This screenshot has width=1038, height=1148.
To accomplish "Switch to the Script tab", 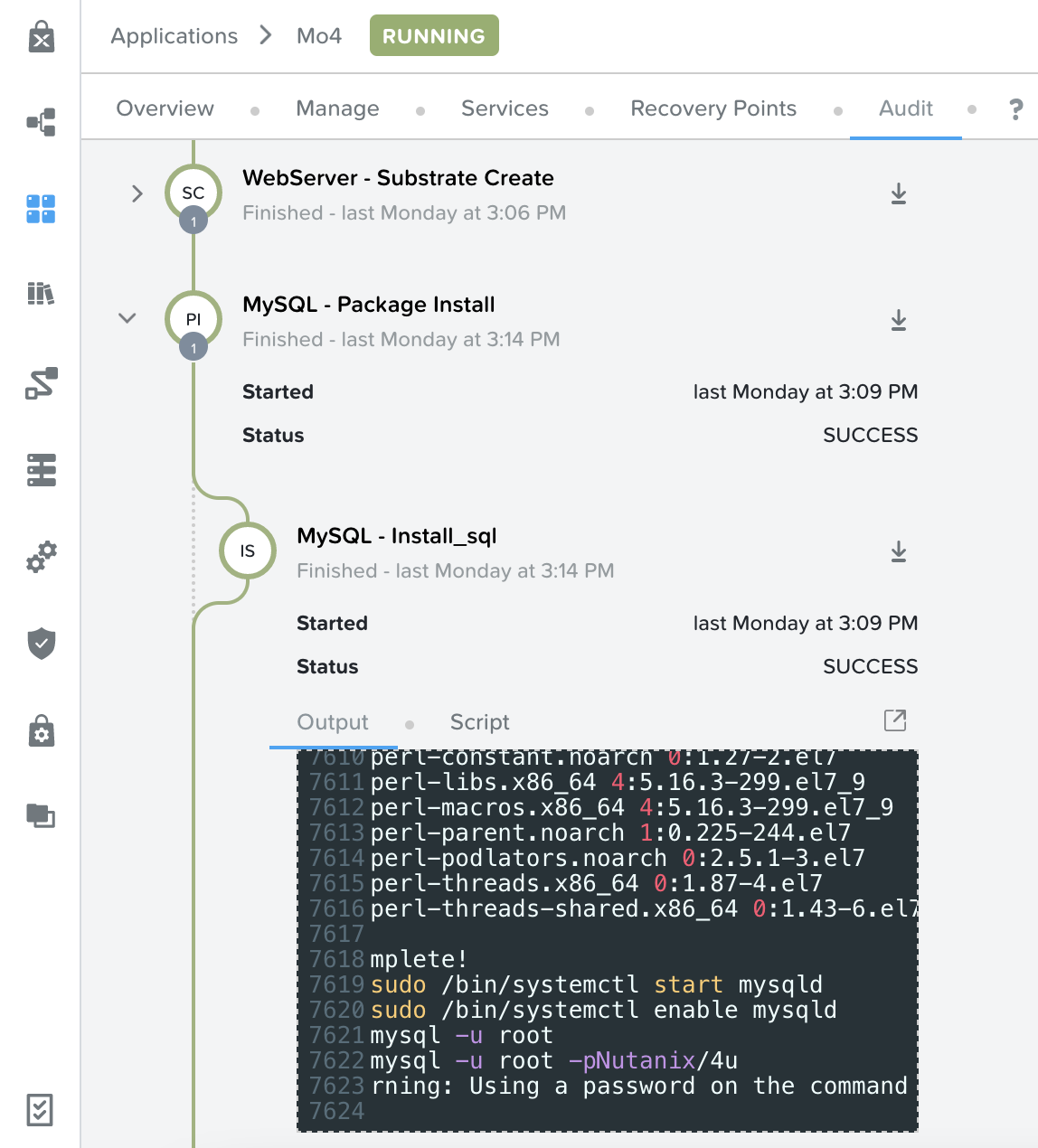I will tap(479, 722).
